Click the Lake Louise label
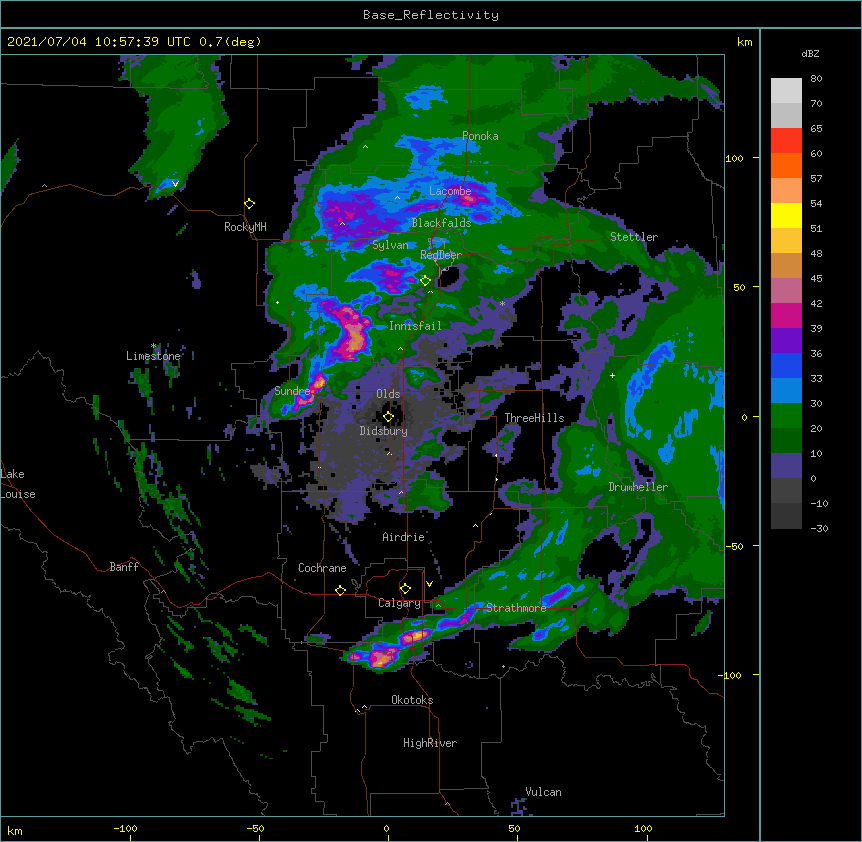Screen dimensions: 862x842 click(18, 484)
